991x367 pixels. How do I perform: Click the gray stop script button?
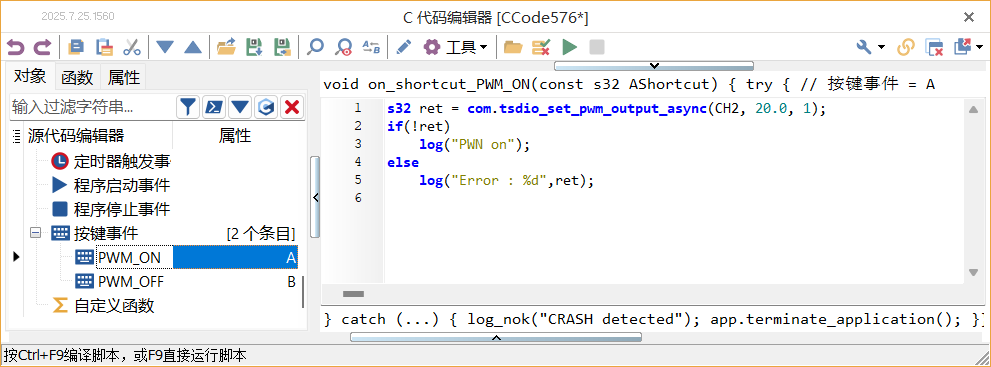(597, 47)
